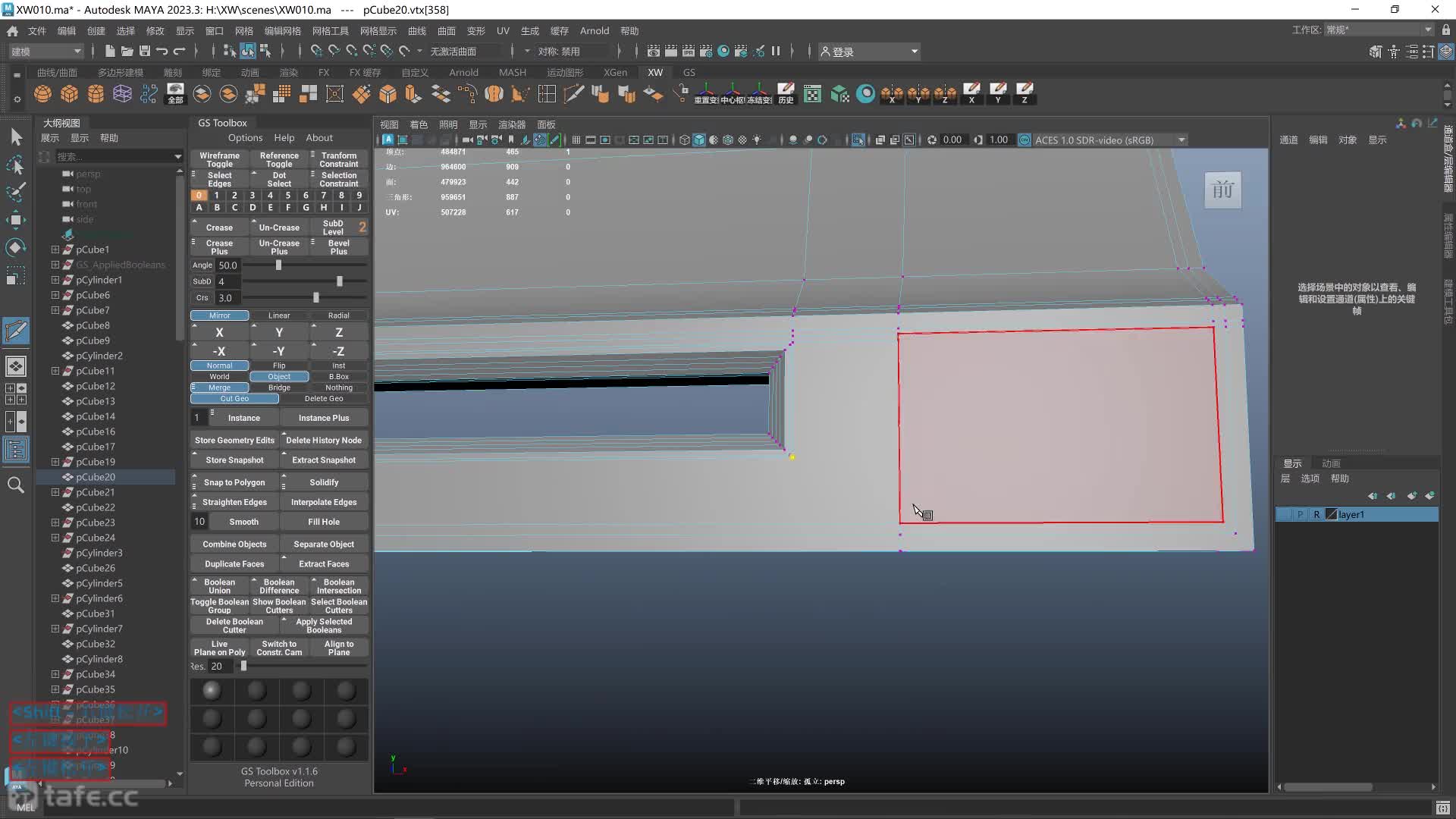Viewport: 1456px width, 819px height.
Task: Open the search magnifier icon in left toolbox
Action: click(x=16, y=485)
